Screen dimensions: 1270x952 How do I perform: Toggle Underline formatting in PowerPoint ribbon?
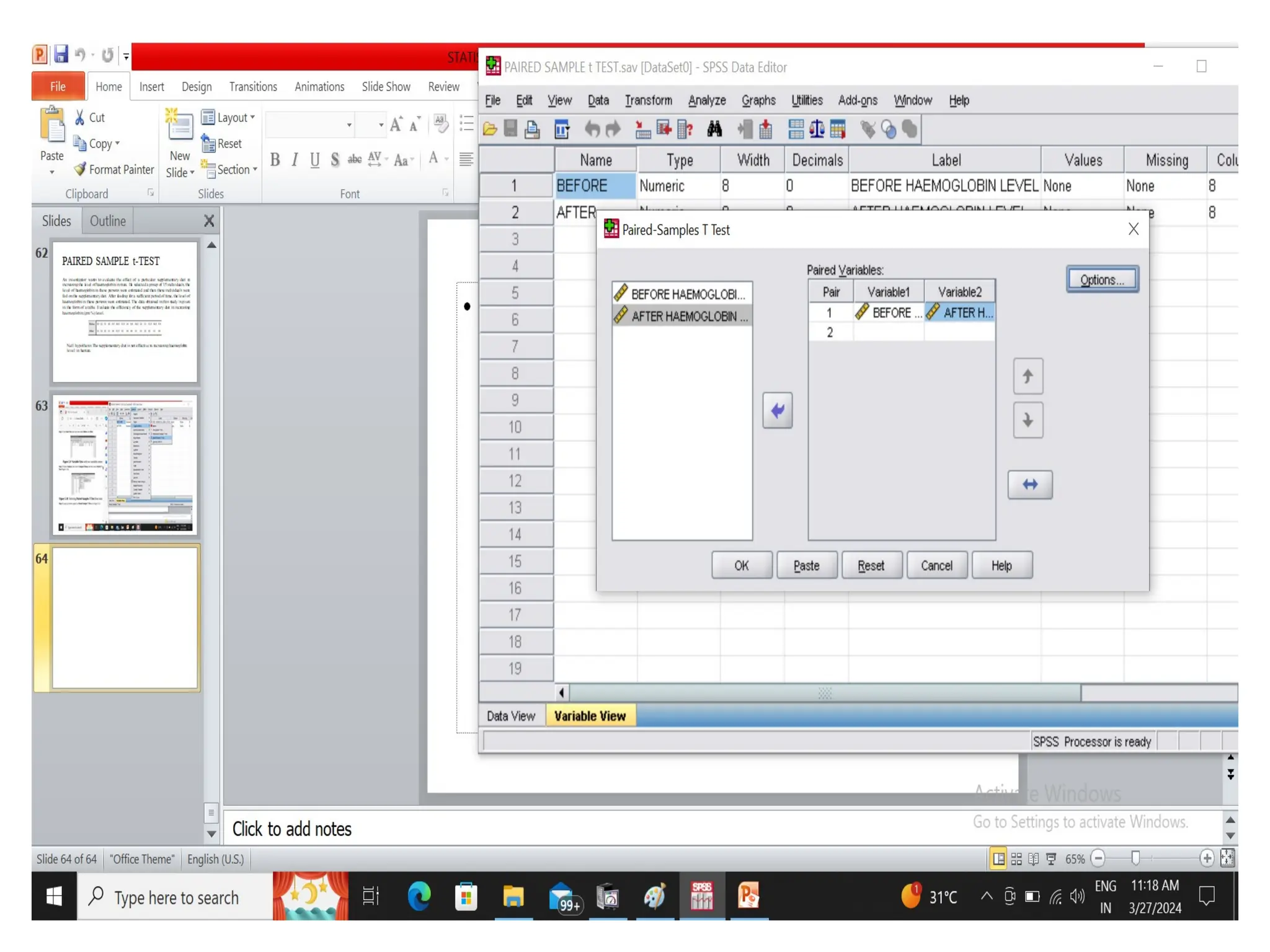[x=314, y=161]
